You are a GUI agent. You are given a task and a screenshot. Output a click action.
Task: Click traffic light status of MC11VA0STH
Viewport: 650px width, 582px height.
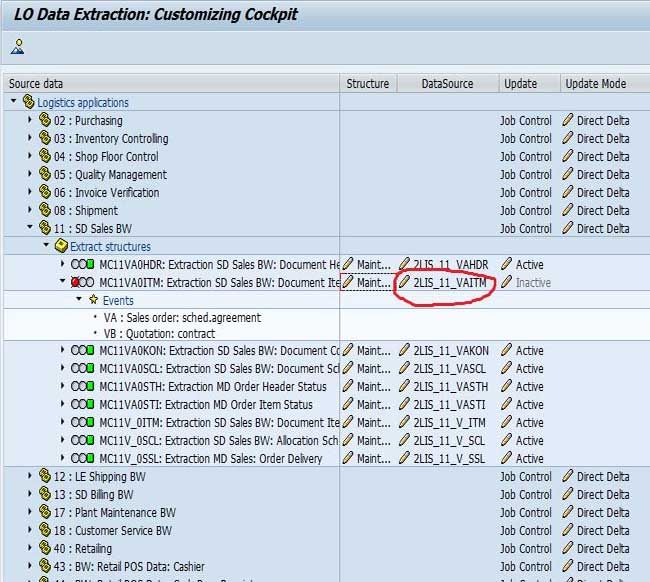tap(82, 386)
